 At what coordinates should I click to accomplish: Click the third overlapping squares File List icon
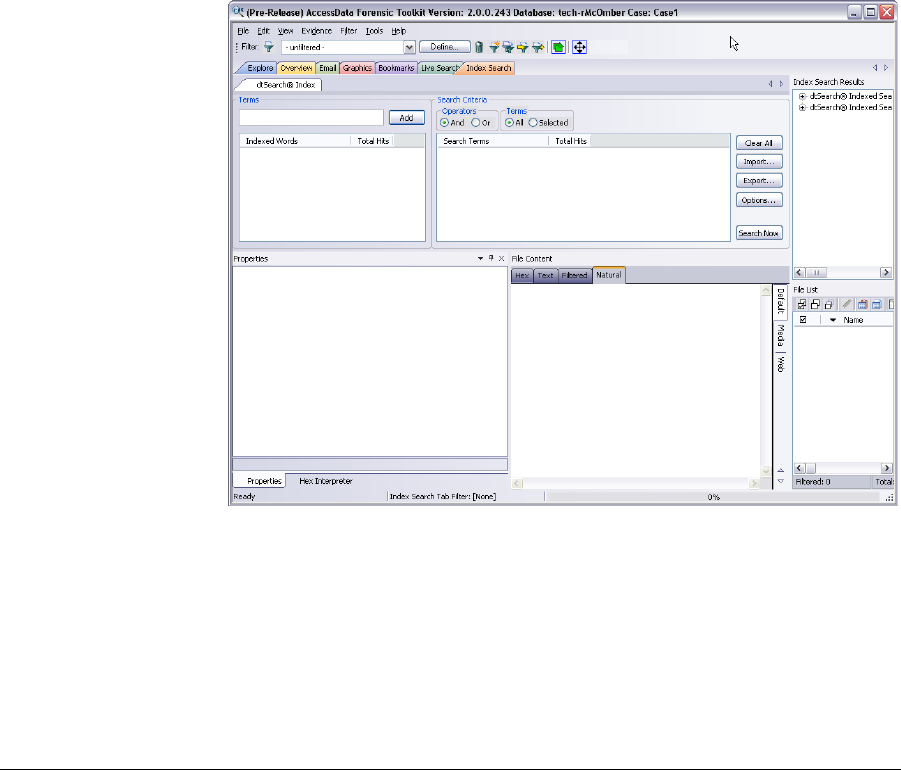click(829, 305)
